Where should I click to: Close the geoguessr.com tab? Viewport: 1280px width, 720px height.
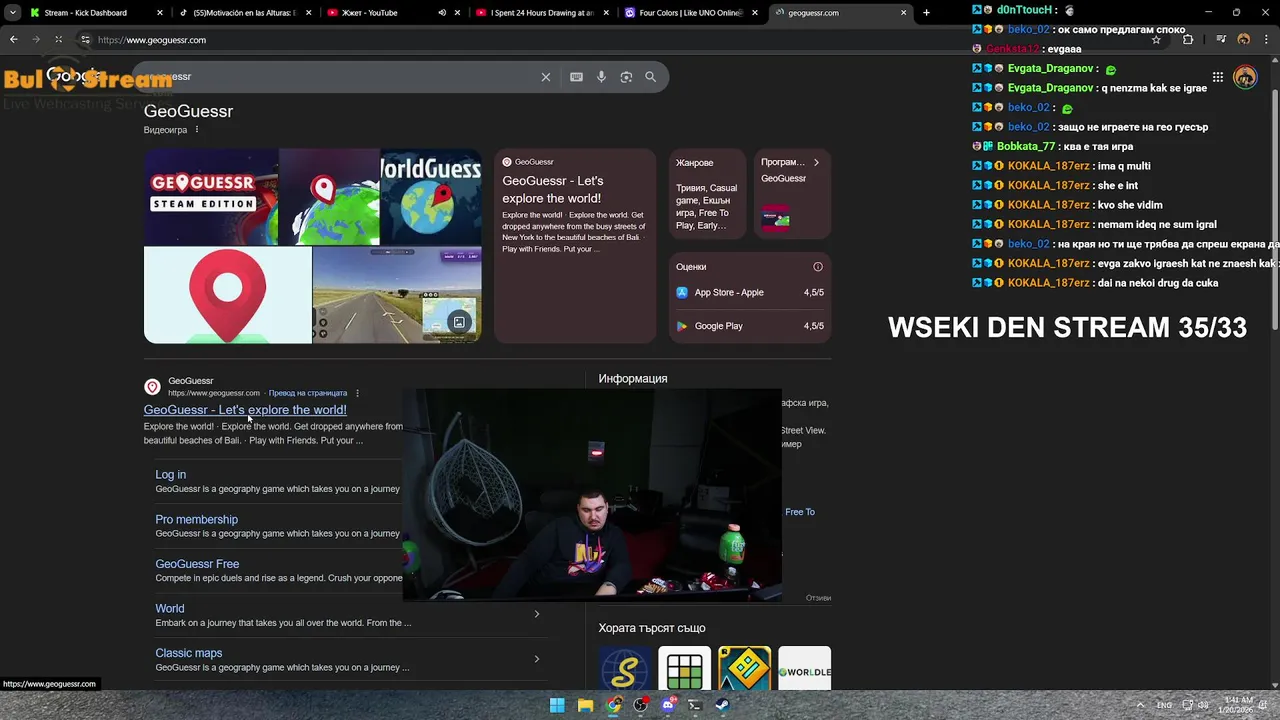click(x=904, y=13)
